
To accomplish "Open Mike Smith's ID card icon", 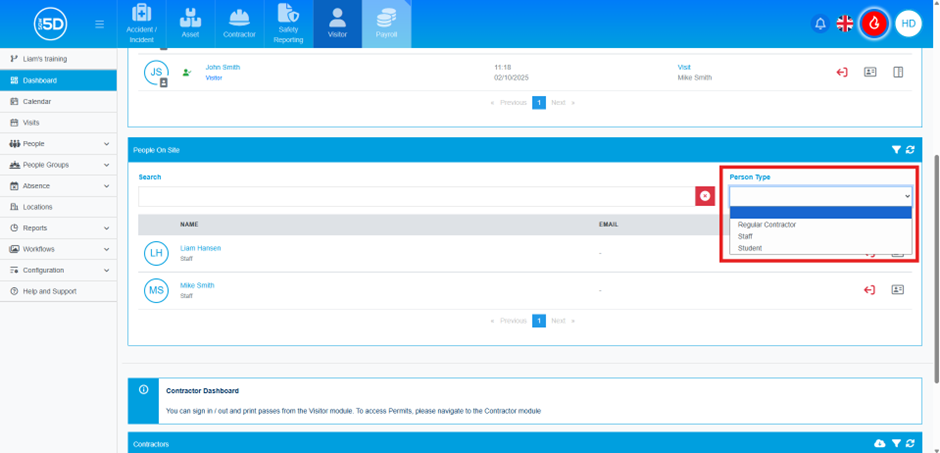I will click(897, 290).
